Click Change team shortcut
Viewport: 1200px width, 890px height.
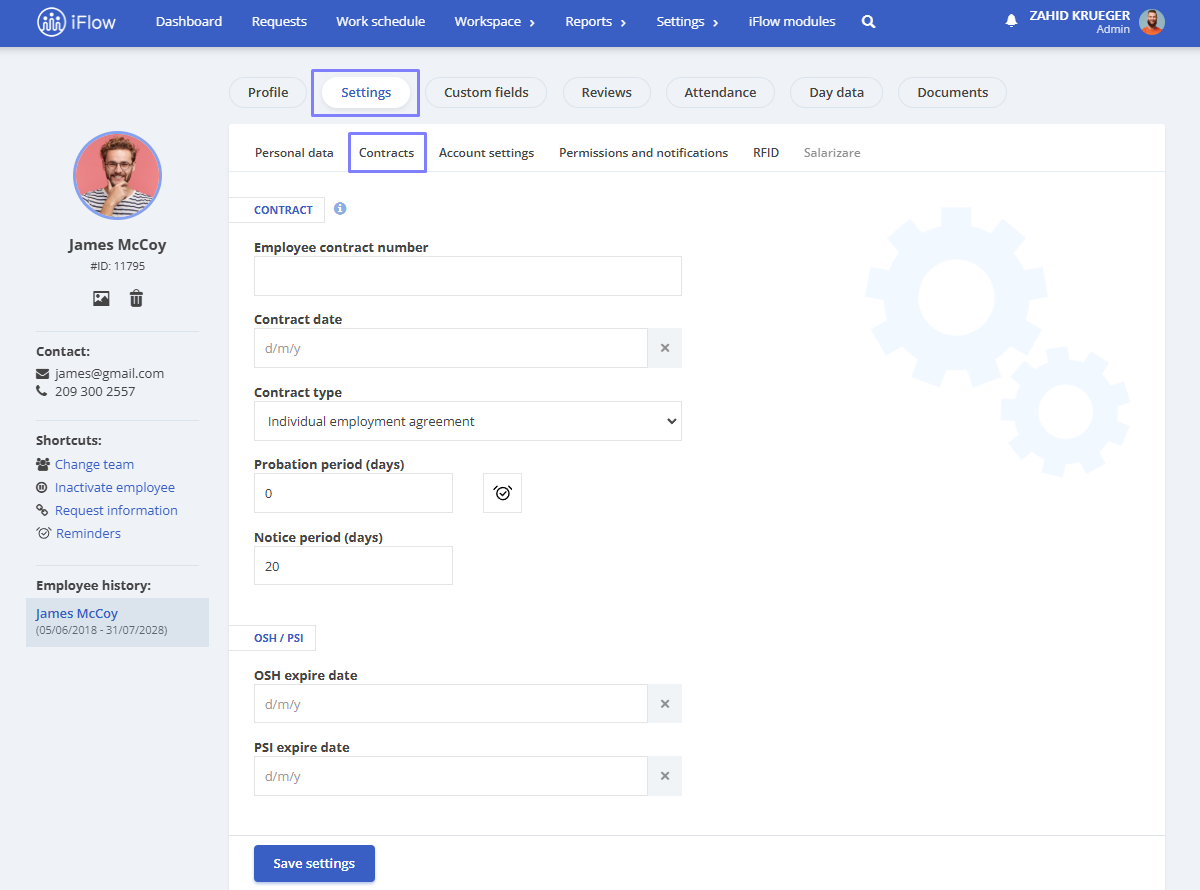(x=94, y=465)
